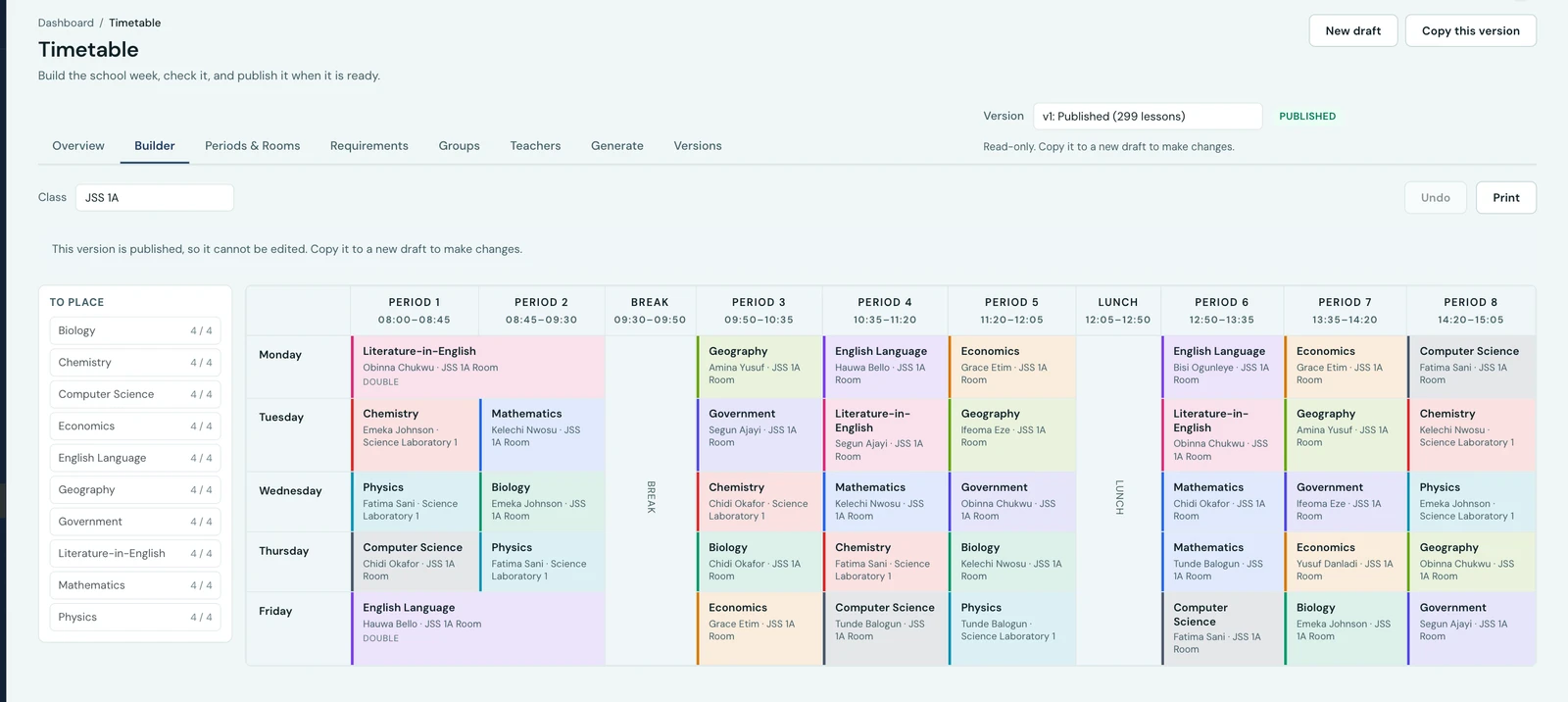This screenshot has width=1568, height=702.
Task: Open the Class selector showing JSS 1A
Action: click(155, 197)
